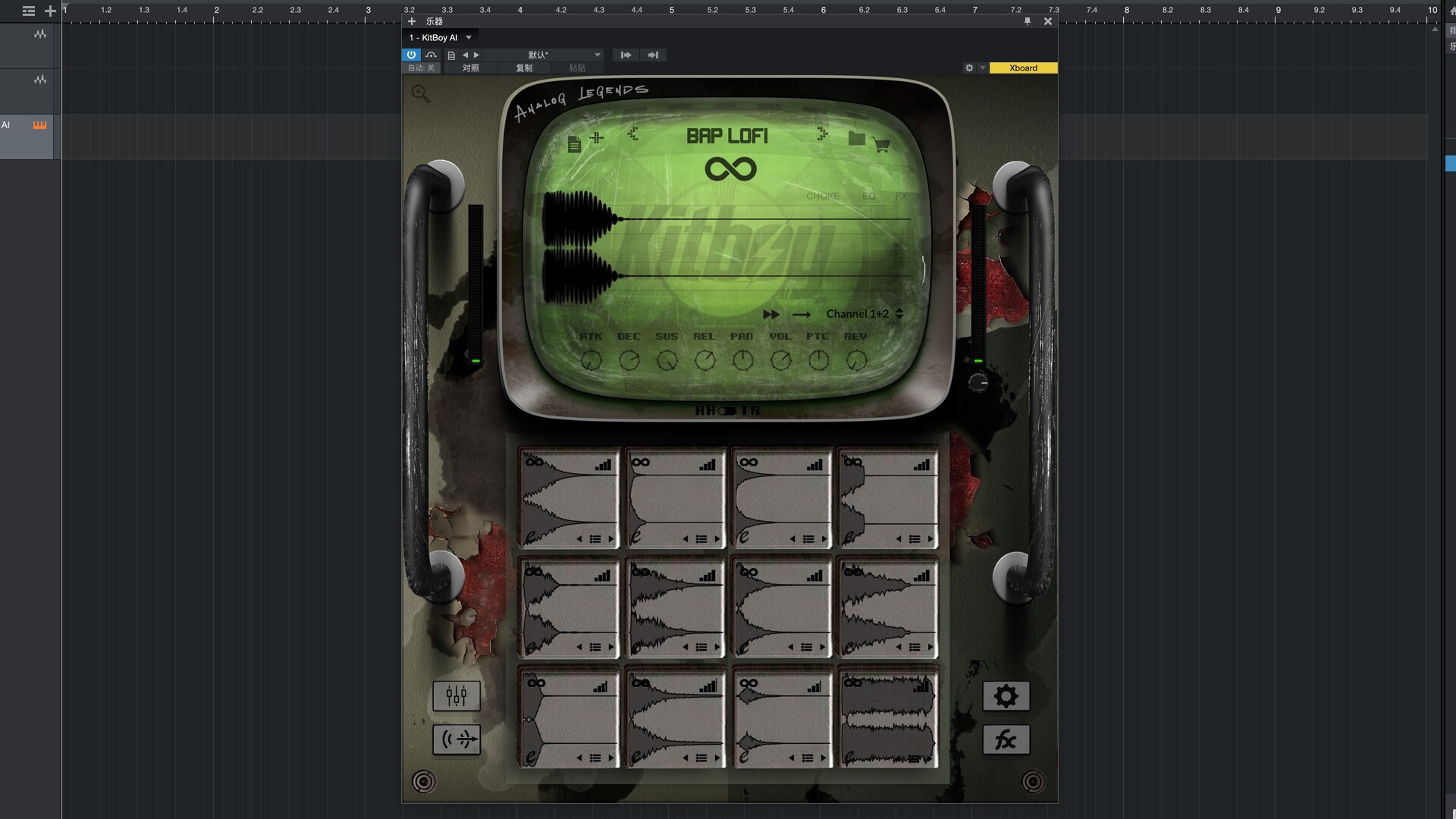
Task: Open the new kit document icon
Action: (574, 144)
